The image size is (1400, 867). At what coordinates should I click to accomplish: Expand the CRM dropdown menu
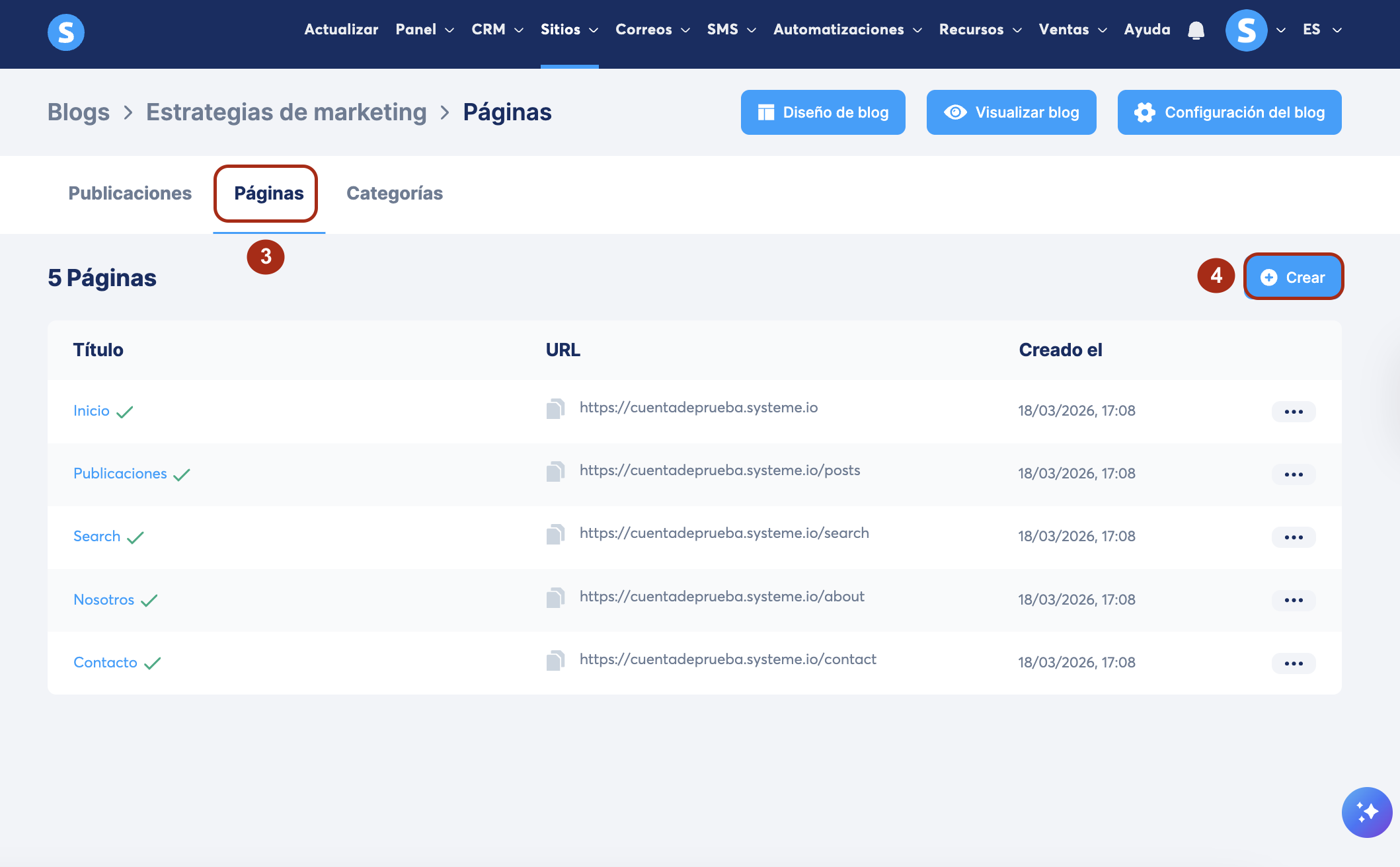point(497,30)
